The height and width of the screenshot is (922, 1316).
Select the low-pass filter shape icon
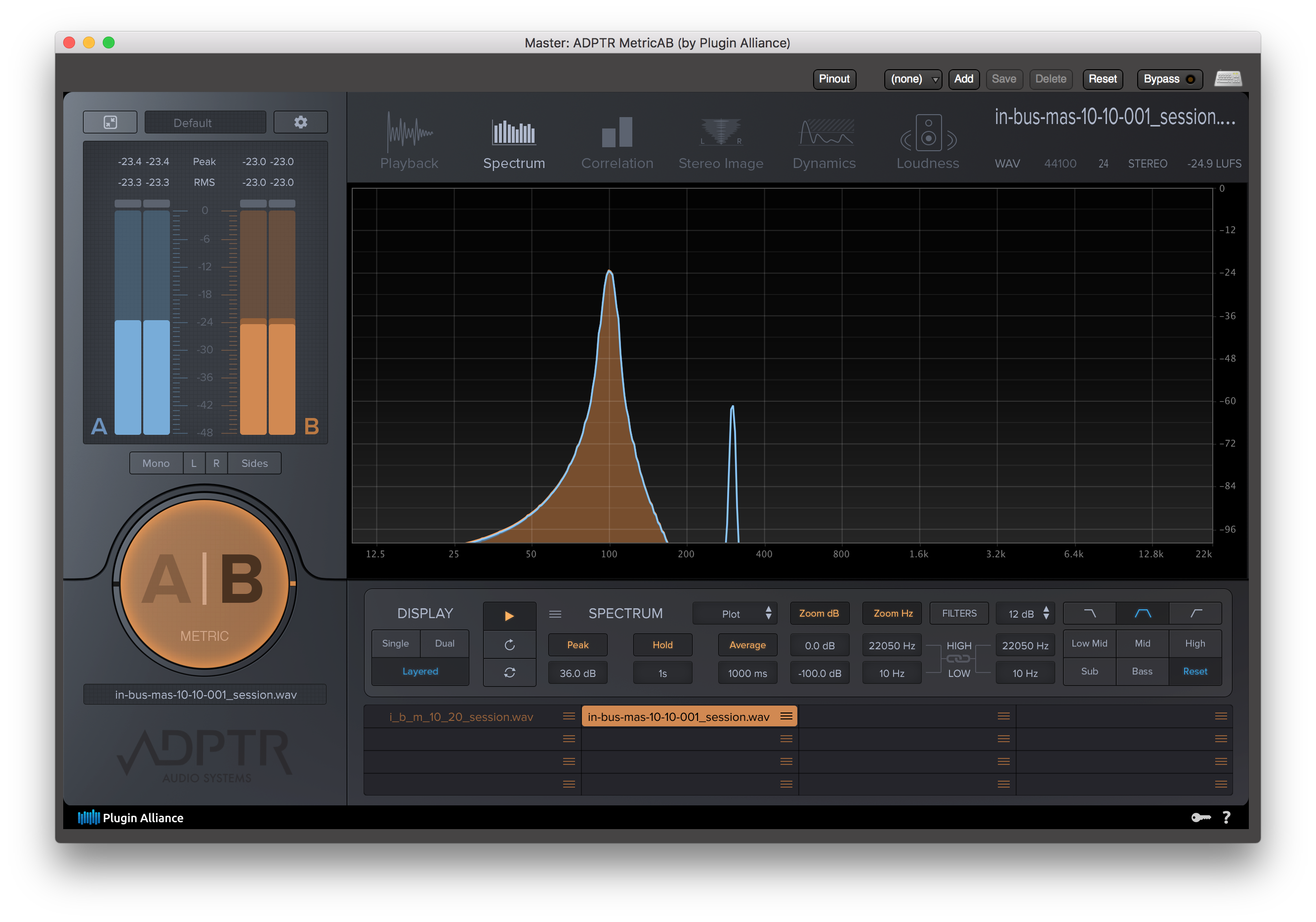click(1090, 614)
